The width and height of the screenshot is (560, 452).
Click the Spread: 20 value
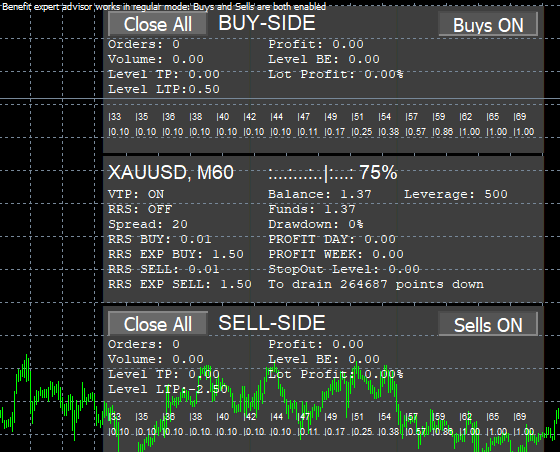(148, 224)
